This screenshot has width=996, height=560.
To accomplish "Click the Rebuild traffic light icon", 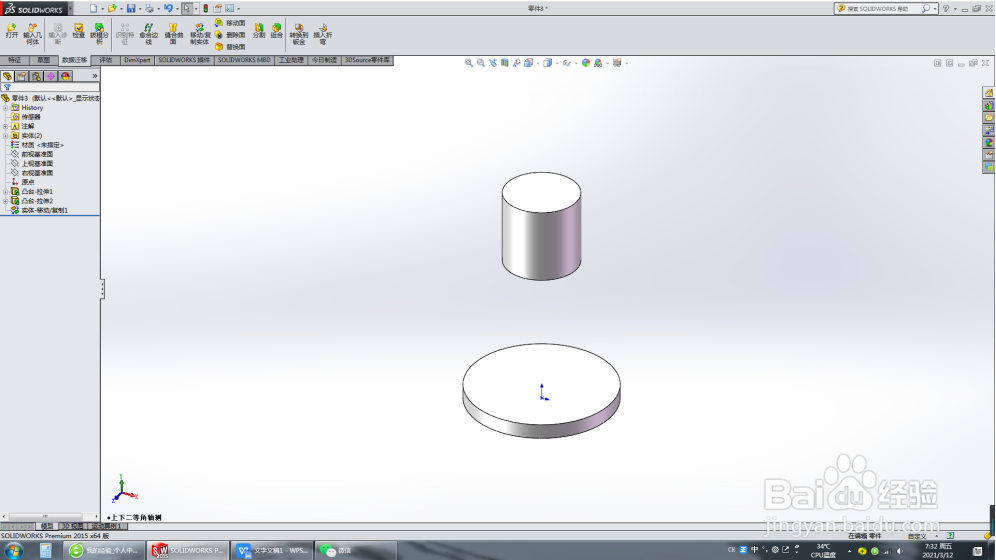I will (206, 8).
